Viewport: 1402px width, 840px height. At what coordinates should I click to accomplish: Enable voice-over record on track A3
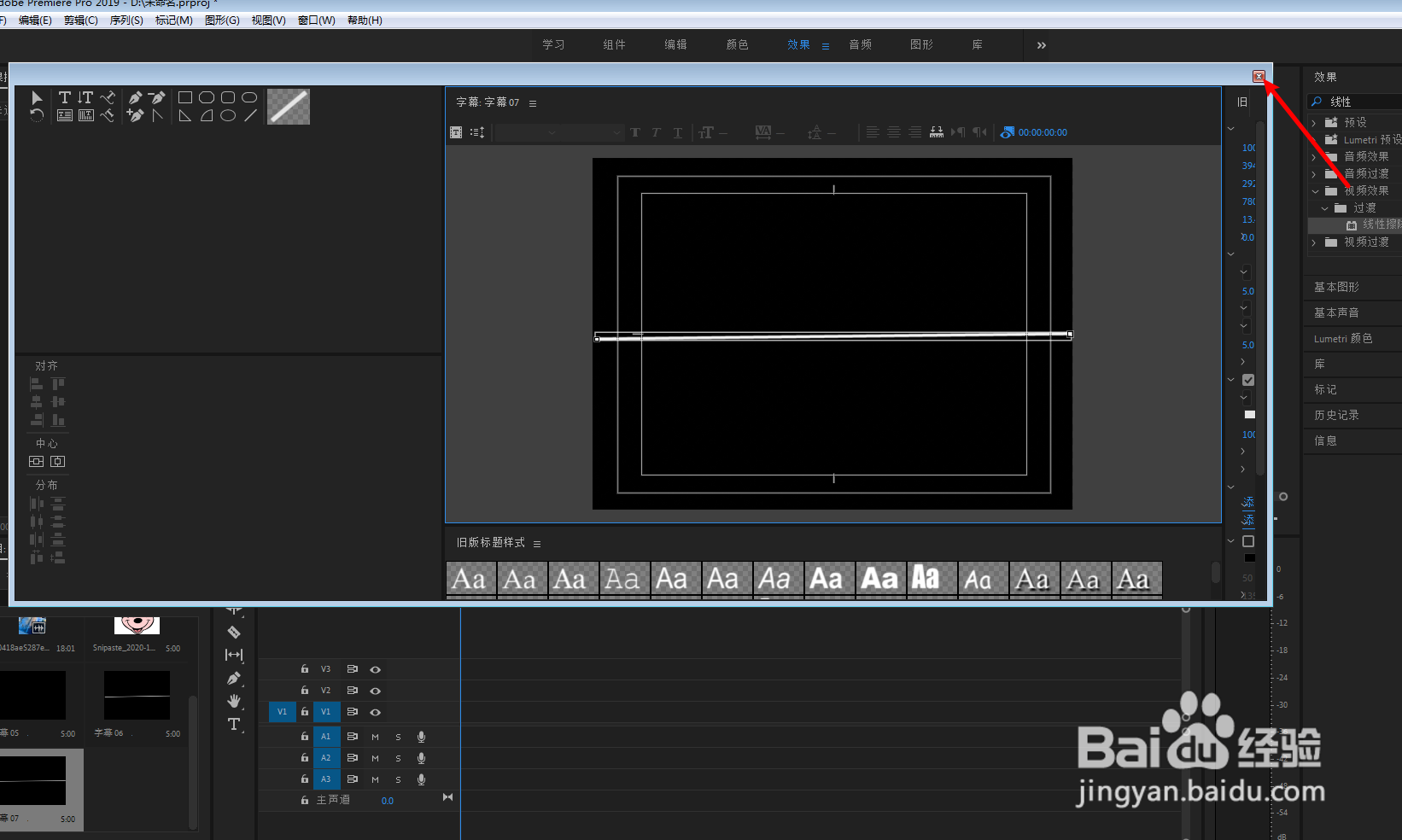point(421,779)
